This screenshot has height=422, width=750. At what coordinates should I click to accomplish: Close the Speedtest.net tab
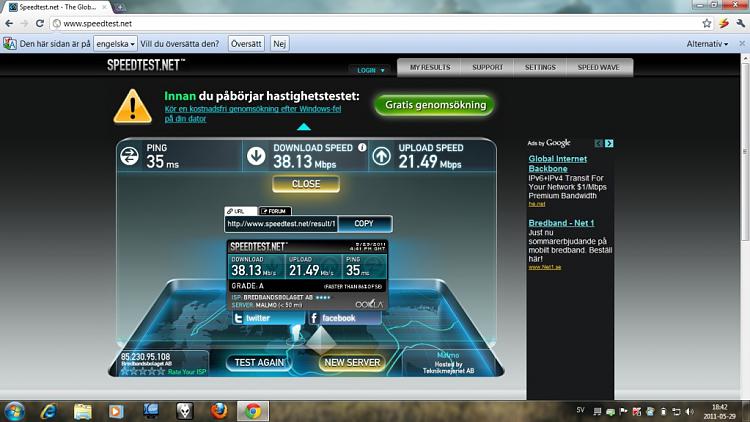click(x=104, y=7)
